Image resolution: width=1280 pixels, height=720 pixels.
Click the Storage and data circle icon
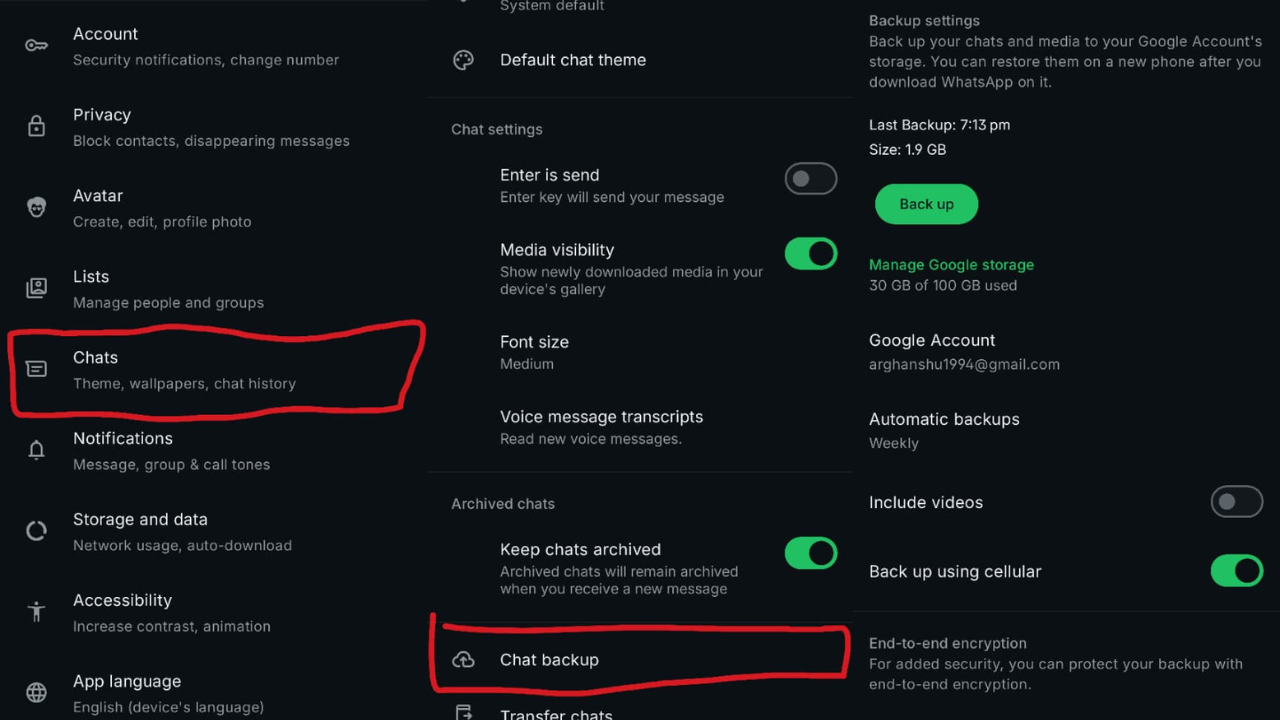(x=36, y=531)
